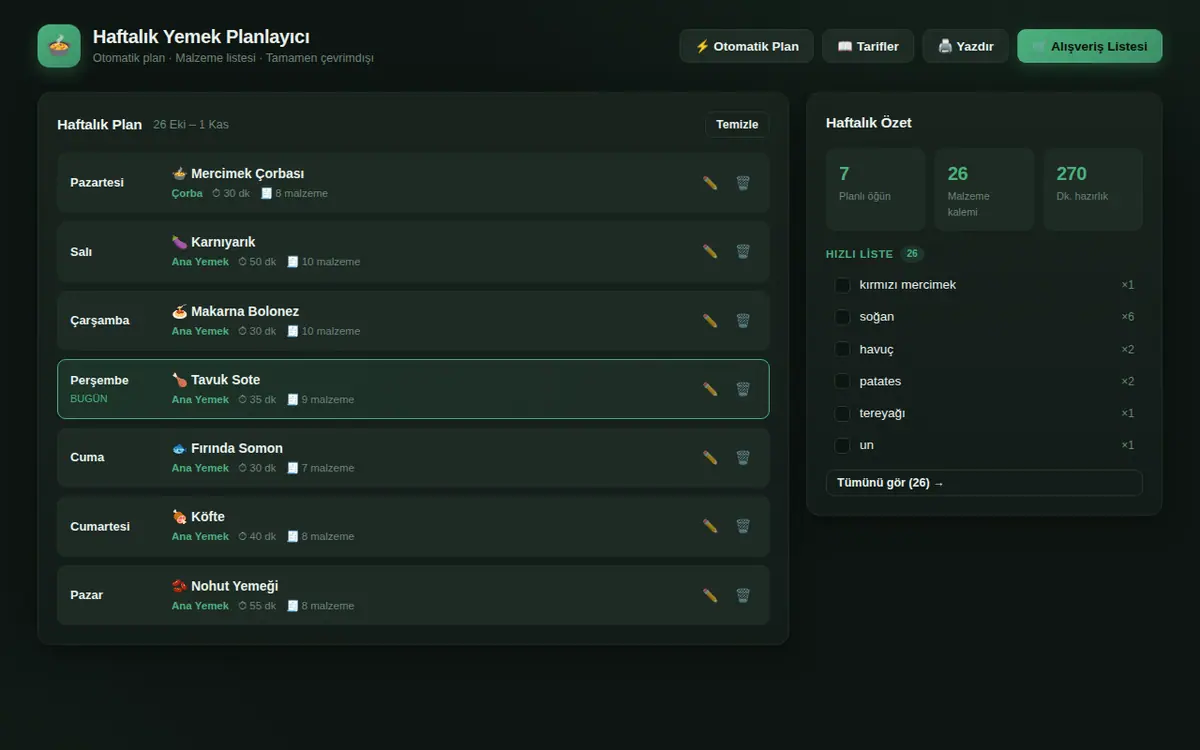Delete Mercimek Çorbası using trash icon

743,183
